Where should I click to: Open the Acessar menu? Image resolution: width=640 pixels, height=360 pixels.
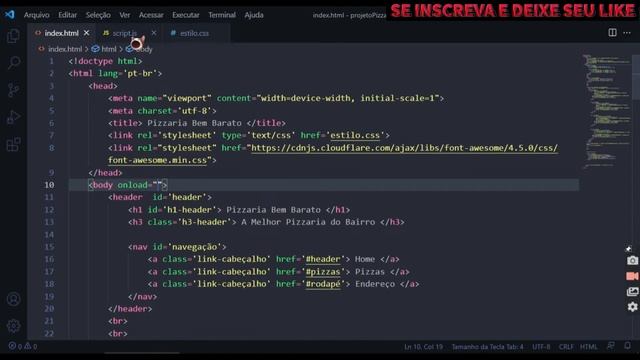pos(151,15)
